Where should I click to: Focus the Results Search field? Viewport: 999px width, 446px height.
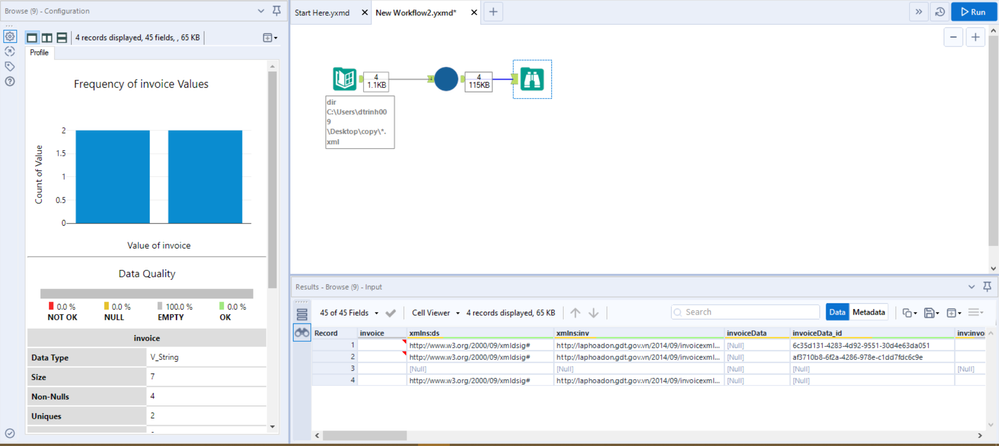point(745,312)
